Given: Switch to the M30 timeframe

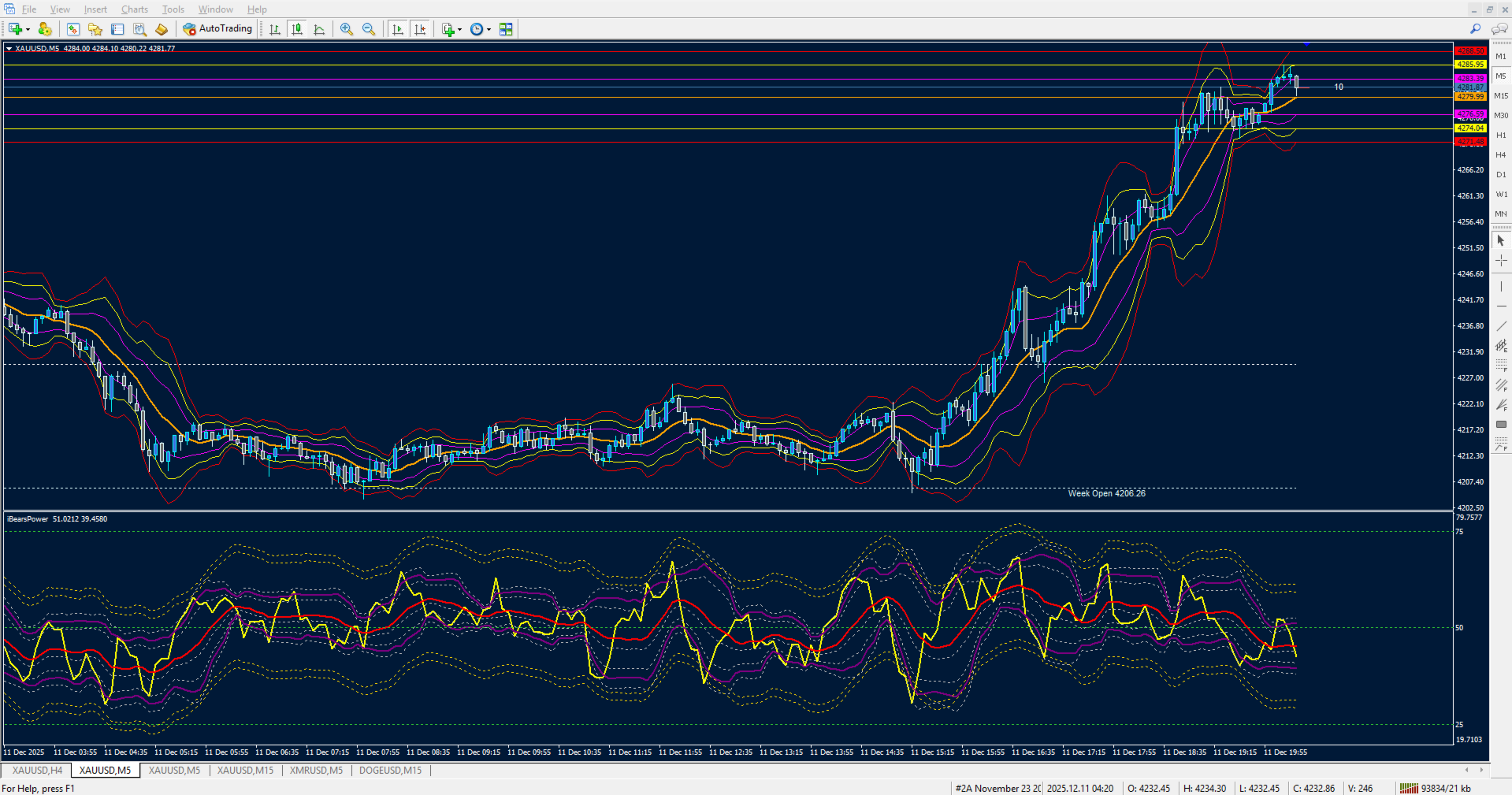Looking at the screenshot, I should click(x=1501, y=116).
